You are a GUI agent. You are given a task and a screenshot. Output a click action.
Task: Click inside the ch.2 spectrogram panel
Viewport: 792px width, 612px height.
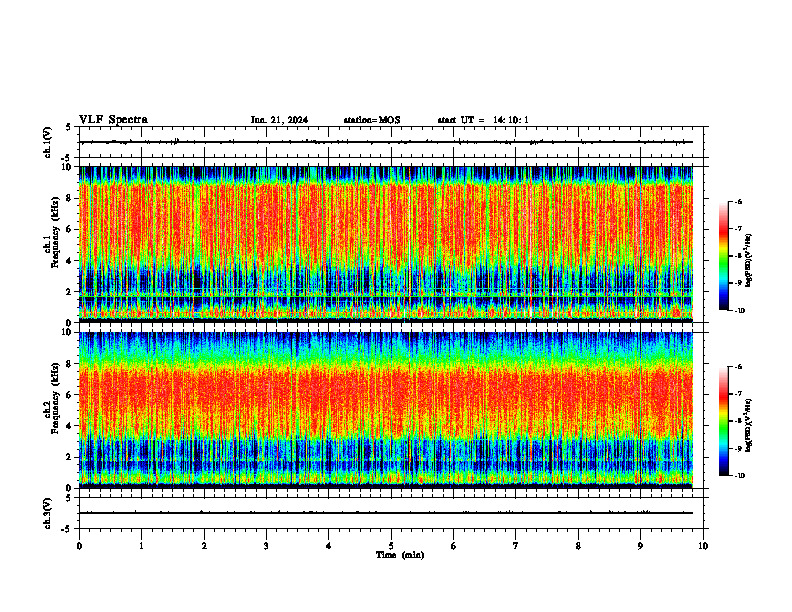pos(386,410)
